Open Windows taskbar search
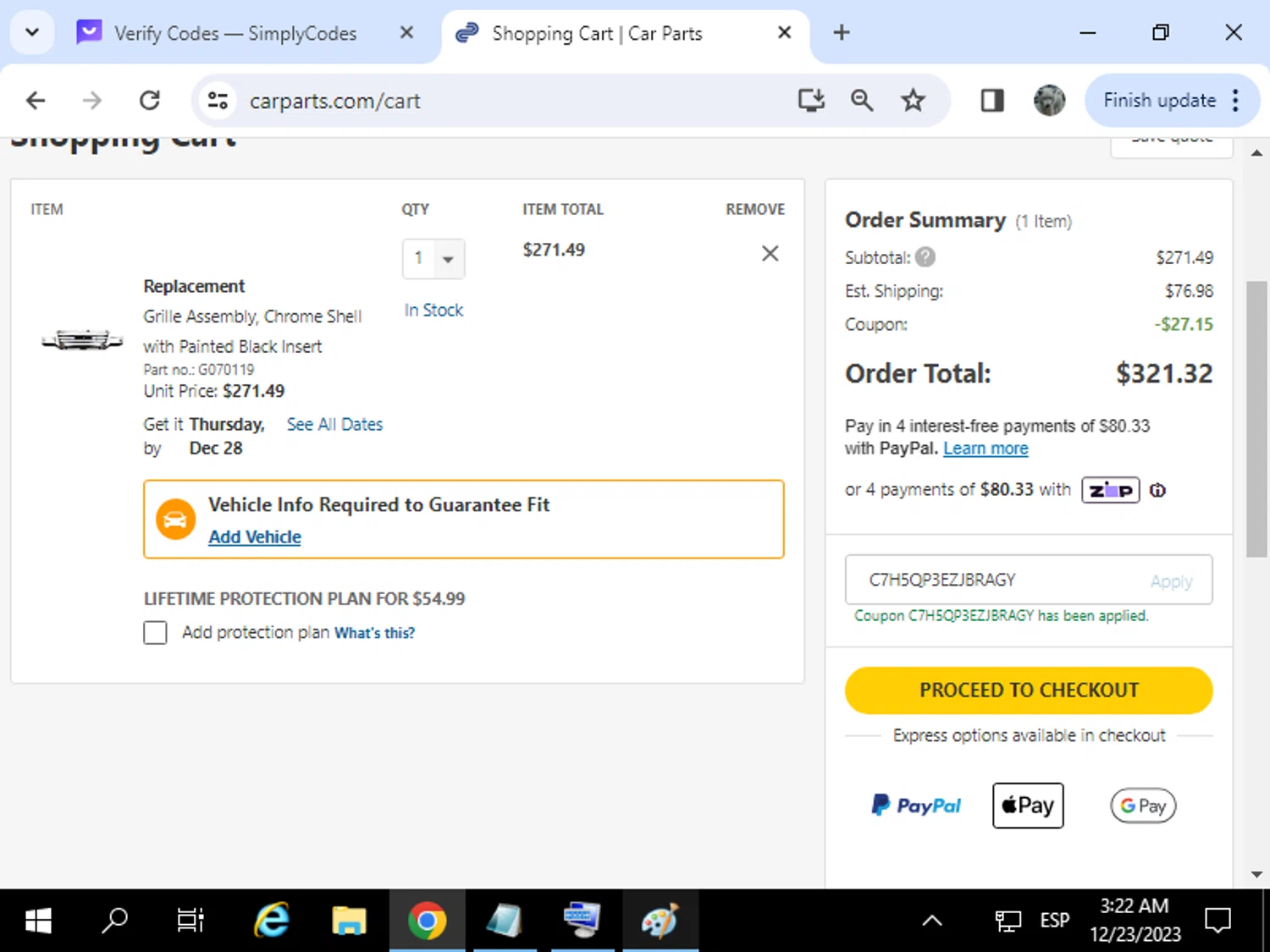Viewport: 1270px width, 952px height. click(114, 920)
